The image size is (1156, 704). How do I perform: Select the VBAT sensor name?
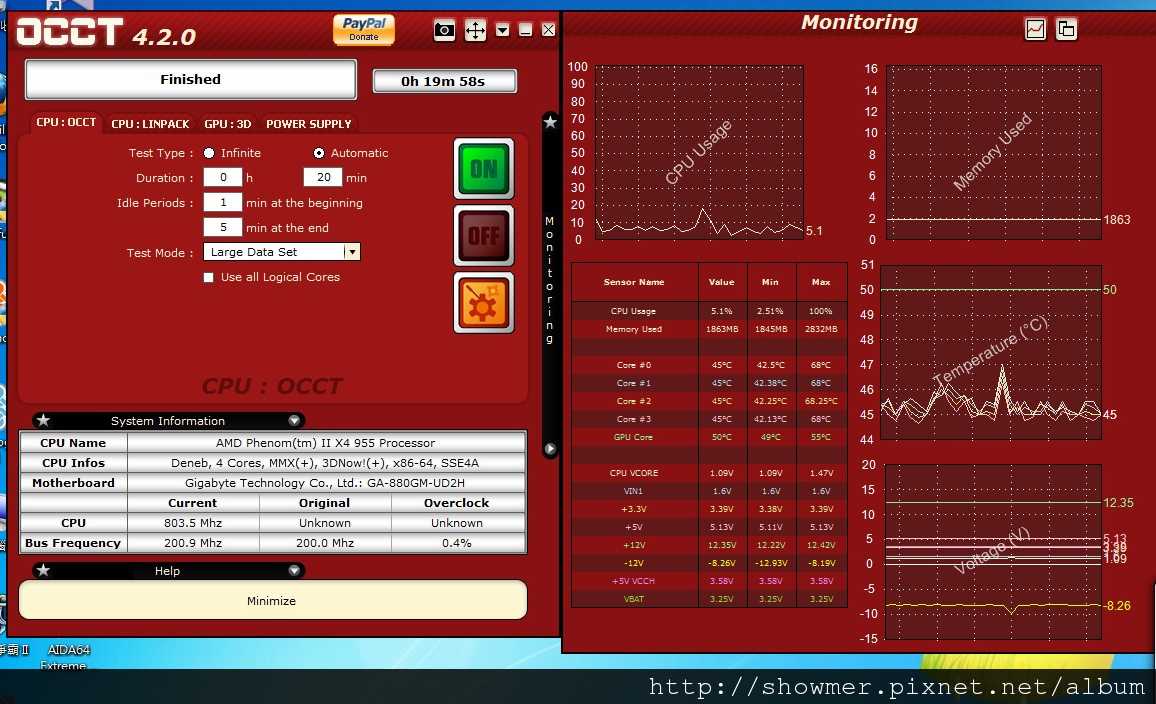pyautogui.click(x=634, y=599)
